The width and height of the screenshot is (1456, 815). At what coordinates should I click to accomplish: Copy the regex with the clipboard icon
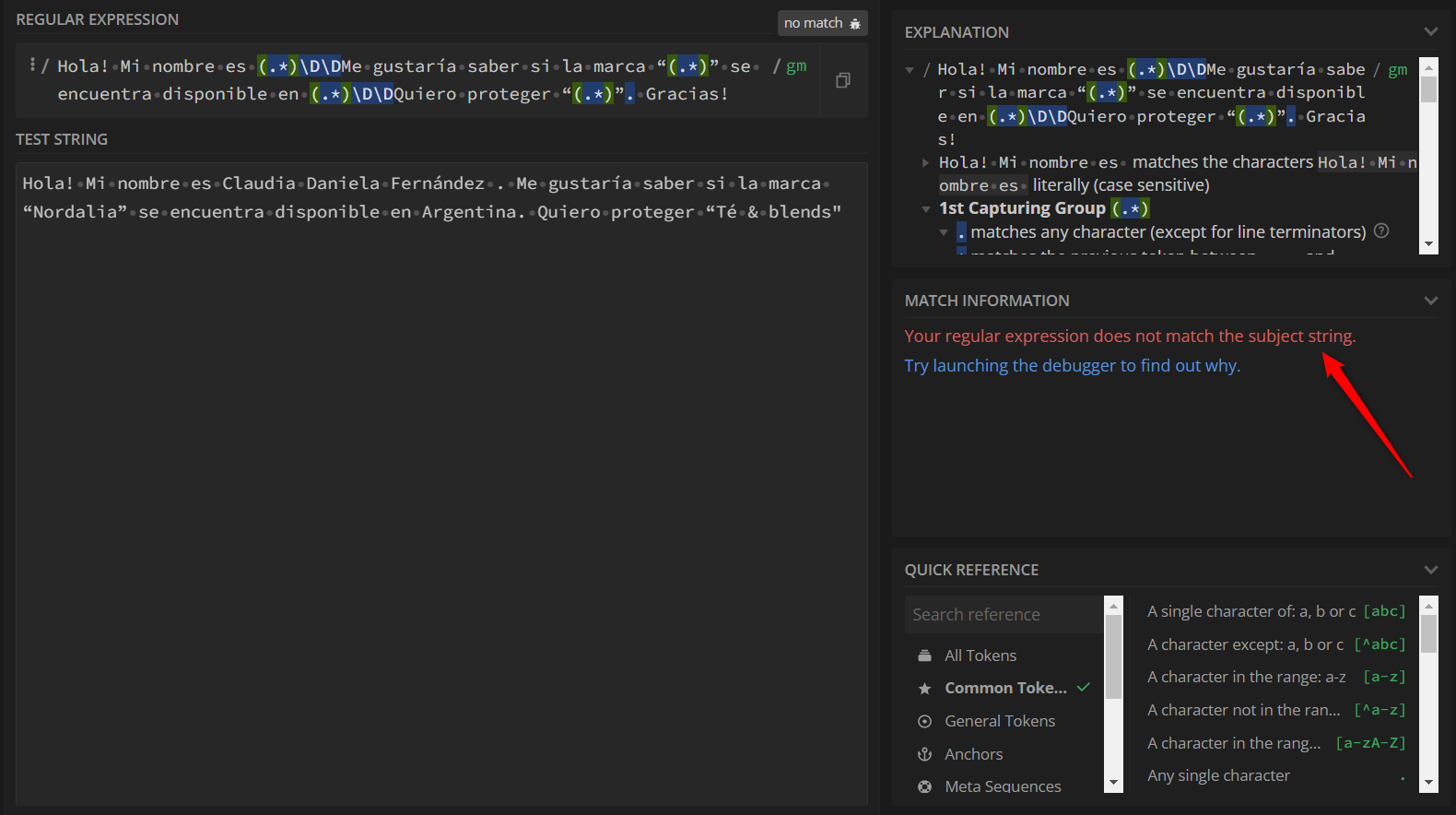click(x=842, y=80)
